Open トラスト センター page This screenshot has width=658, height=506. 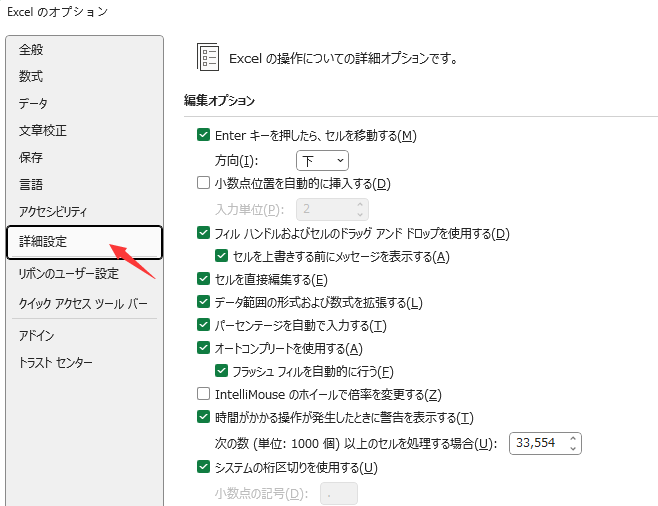coord(55,362)
